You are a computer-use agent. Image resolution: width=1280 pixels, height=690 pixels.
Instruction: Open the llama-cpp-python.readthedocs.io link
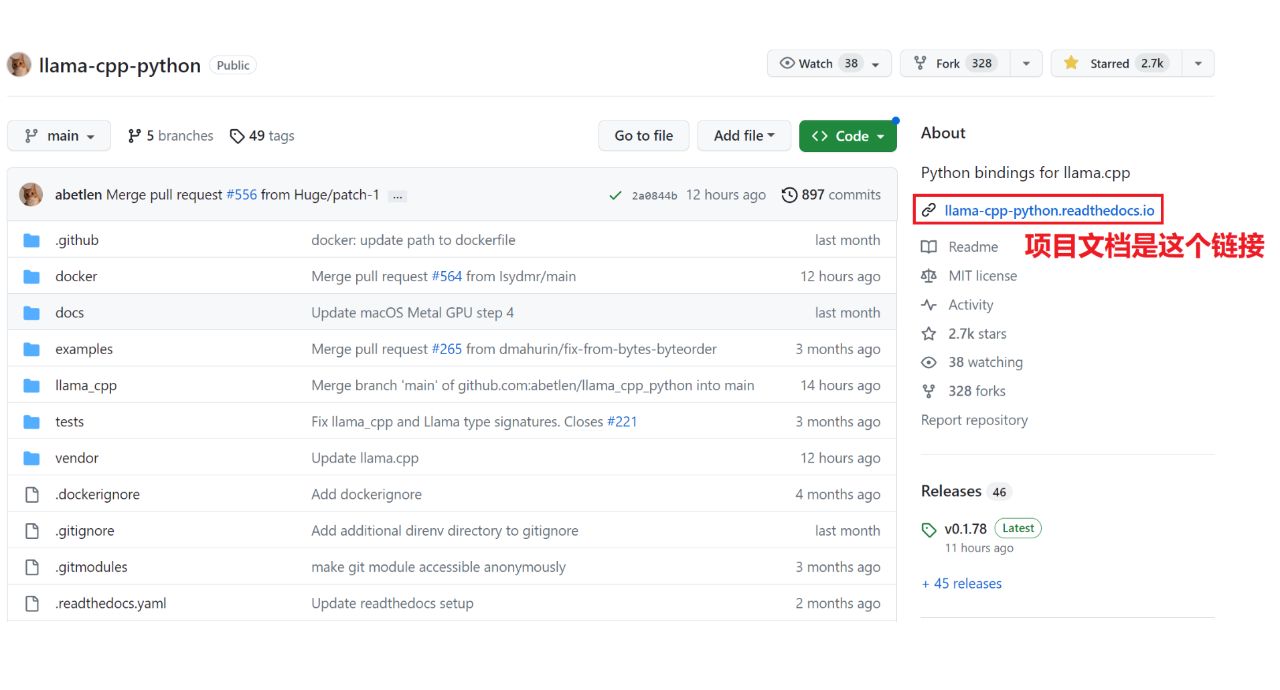[x=1049, y=211]
